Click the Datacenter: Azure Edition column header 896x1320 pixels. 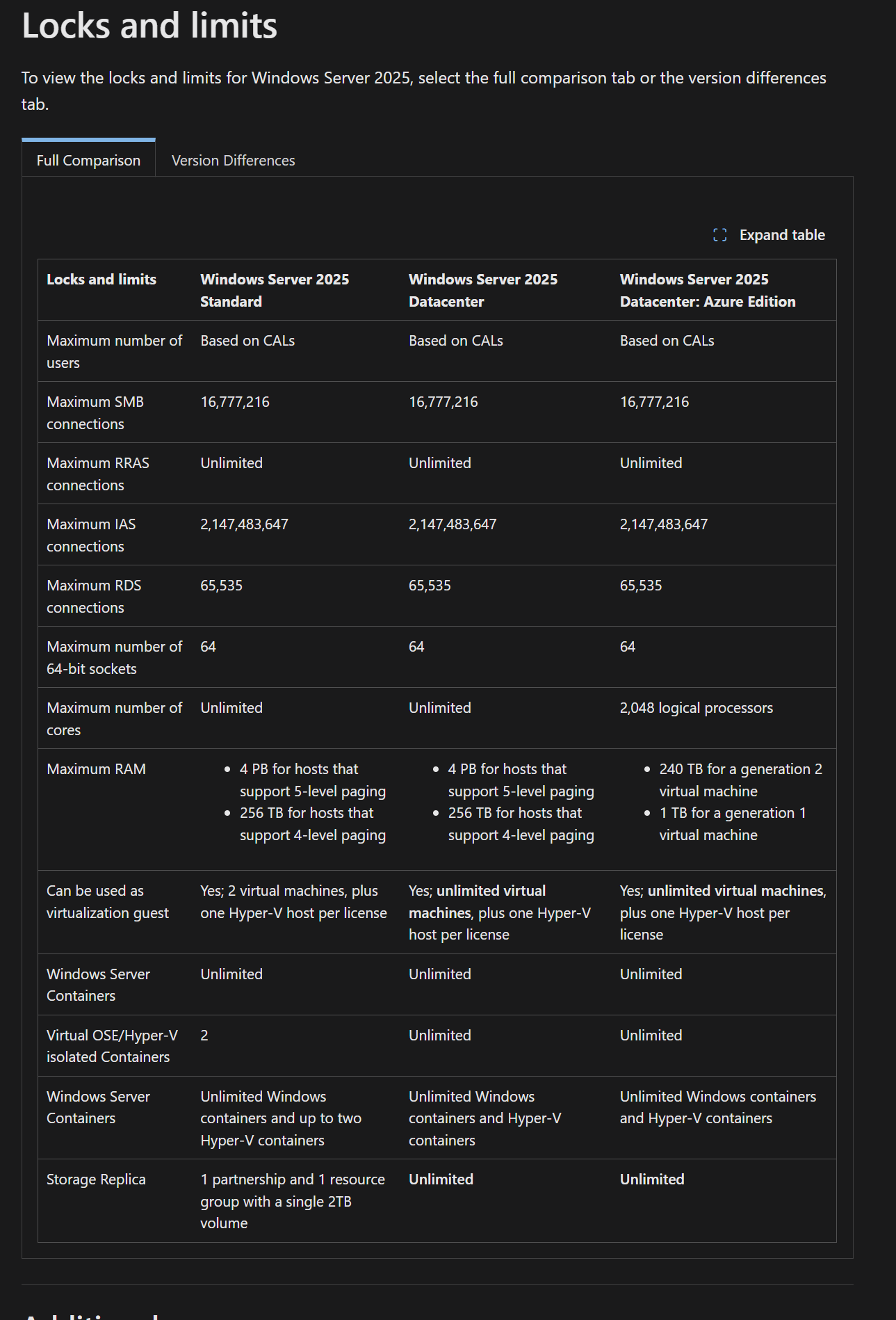point(707,290)
